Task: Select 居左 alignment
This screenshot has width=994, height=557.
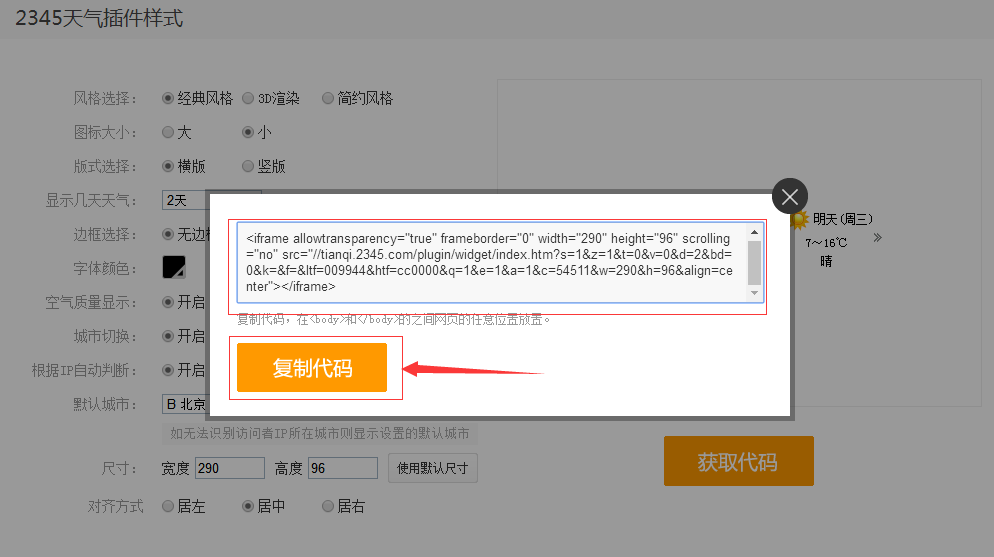Action: pos(168,506)
